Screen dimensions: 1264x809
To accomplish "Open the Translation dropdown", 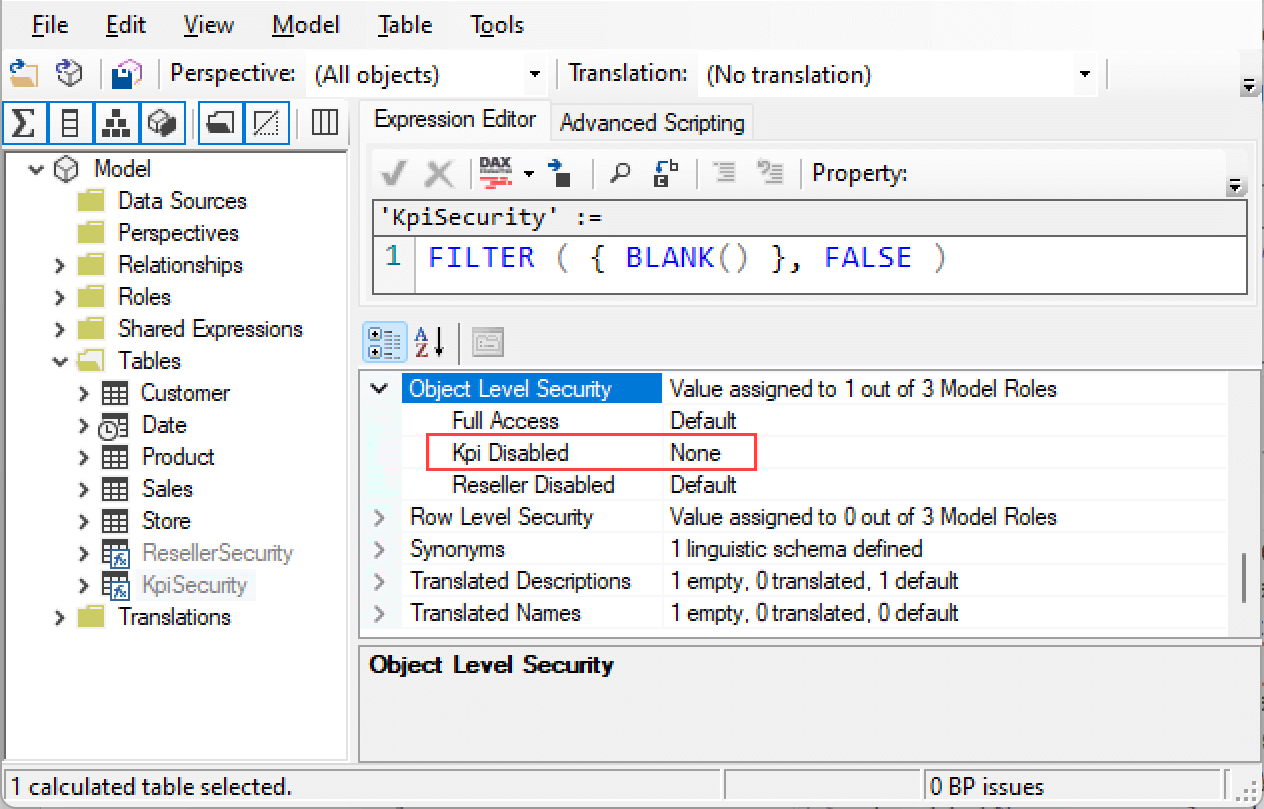I will [1085, 73].
